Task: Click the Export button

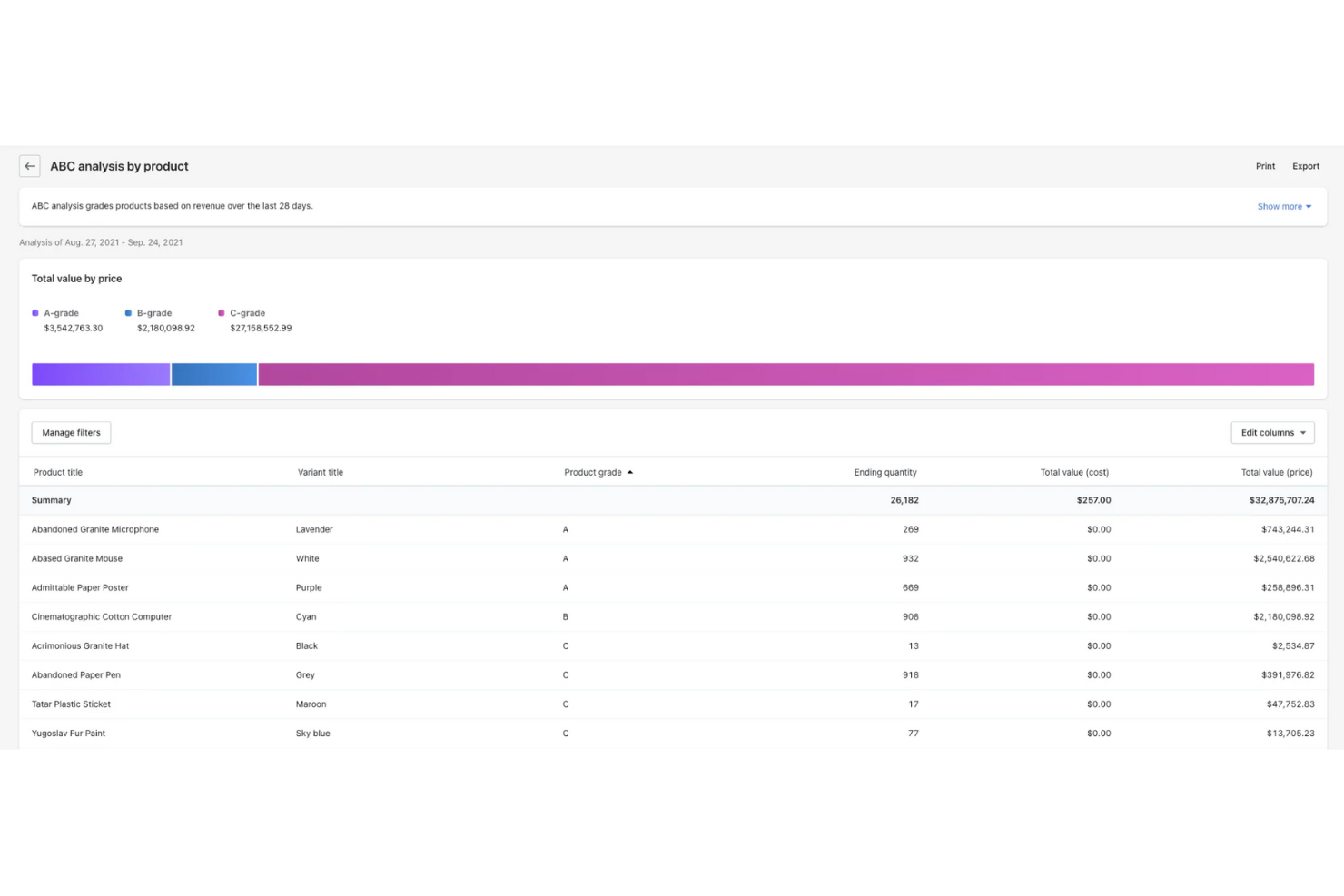Action: click(x=1306, y=166)
